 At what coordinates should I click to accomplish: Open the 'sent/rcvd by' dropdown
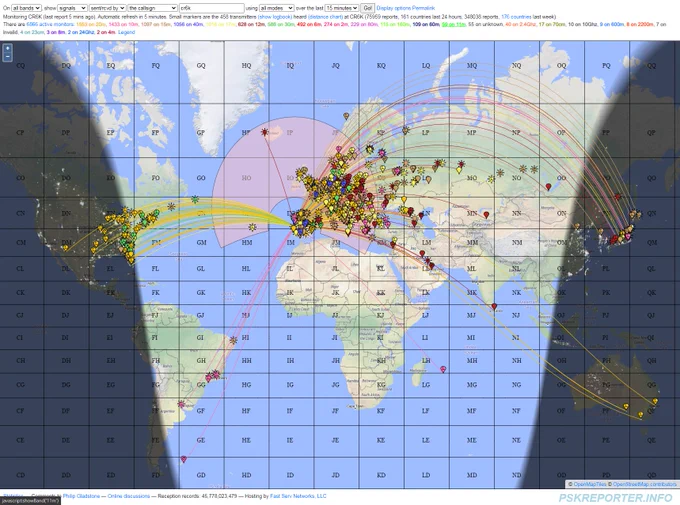point(107,8)
